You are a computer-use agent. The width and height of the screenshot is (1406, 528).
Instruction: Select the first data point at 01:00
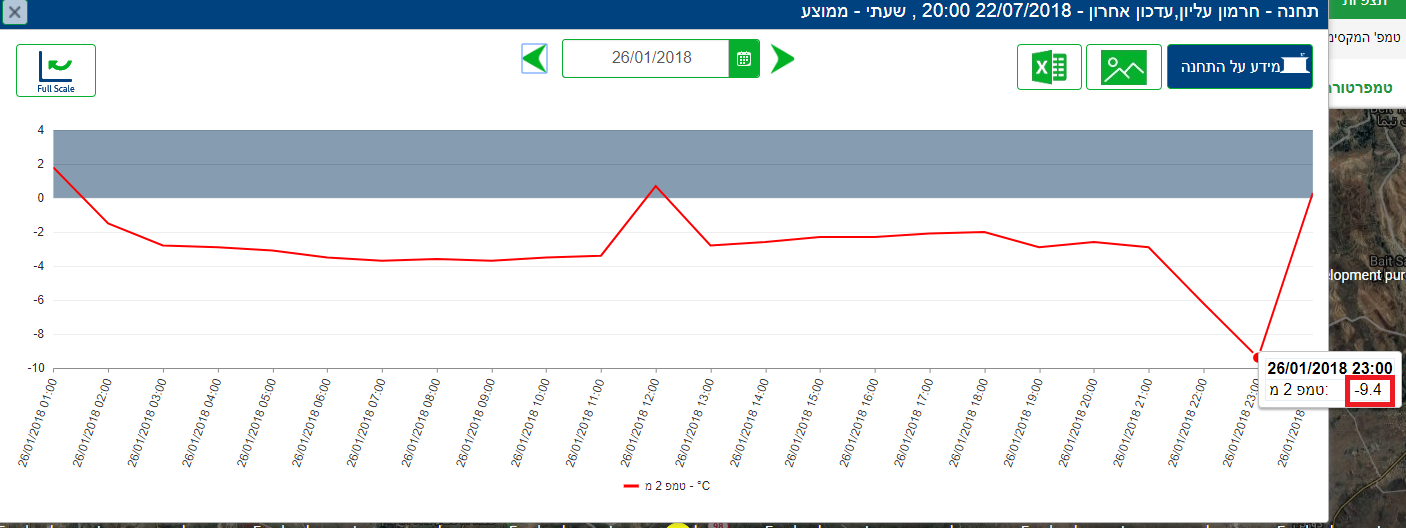(54, 168)
